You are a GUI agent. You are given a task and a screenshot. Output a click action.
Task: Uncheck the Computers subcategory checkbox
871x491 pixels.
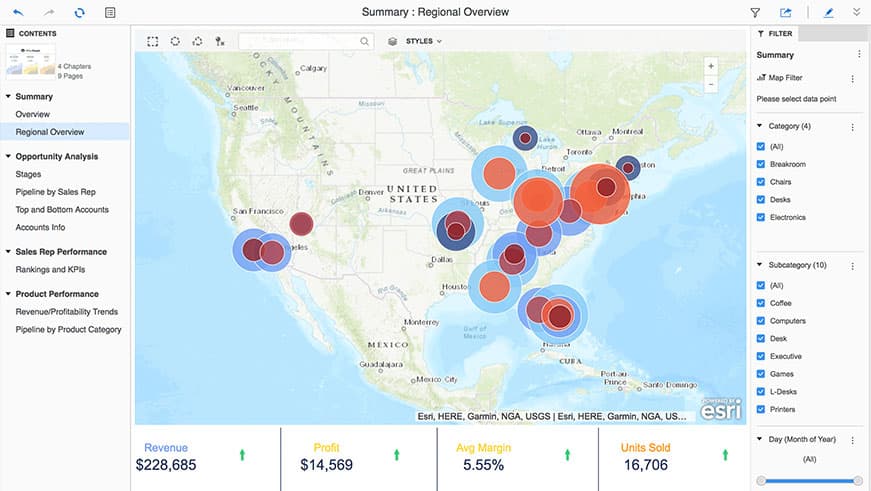click(x=762, y=321)
